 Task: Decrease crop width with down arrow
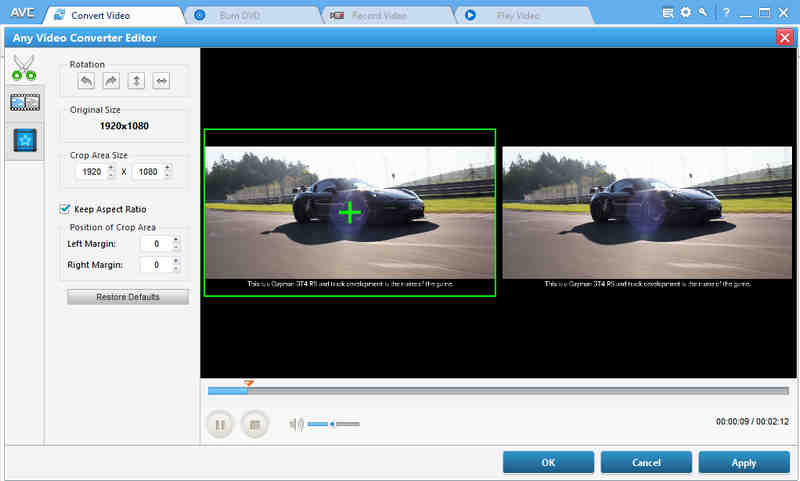[x=111, y=175]
